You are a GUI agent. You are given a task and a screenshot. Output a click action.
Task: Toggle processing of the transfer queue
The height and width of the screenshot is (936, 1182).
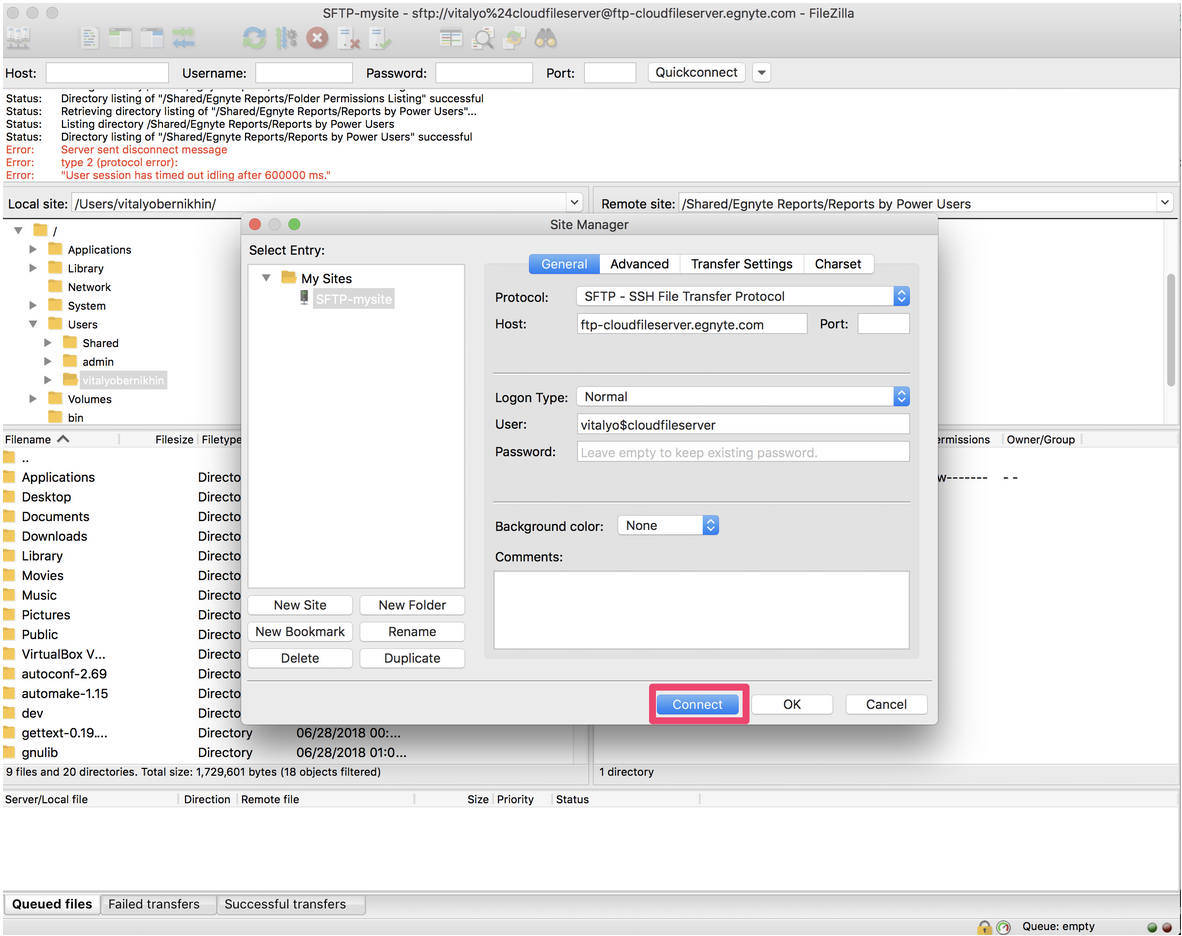[286, 38]
